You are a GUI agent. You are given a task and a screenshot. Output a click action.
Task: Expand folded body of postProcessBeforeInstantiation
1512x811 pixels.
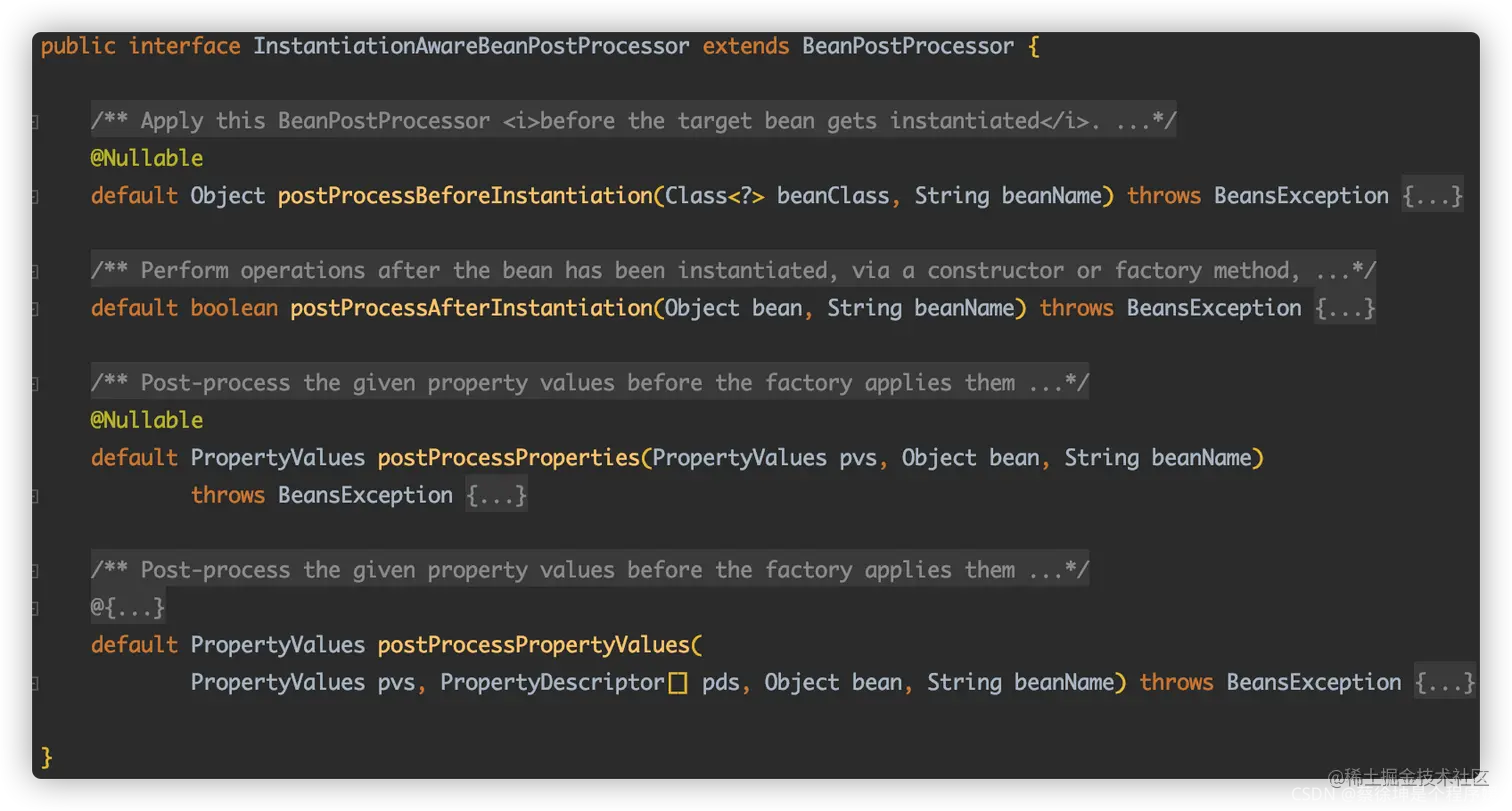1433,196
